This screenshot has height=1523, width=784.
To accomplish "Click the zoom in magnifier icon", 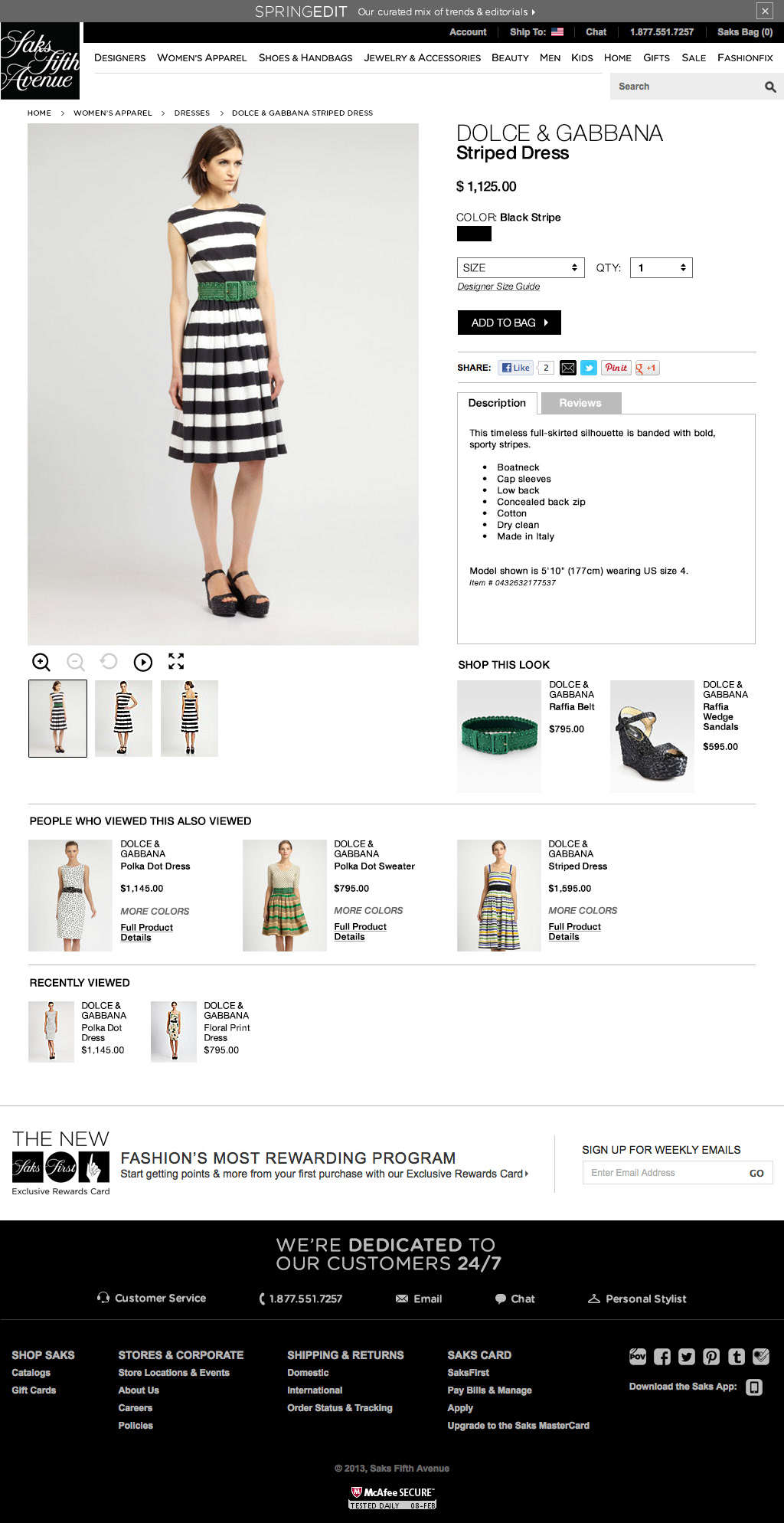I will pyautogui.click(x=41, y=662).
